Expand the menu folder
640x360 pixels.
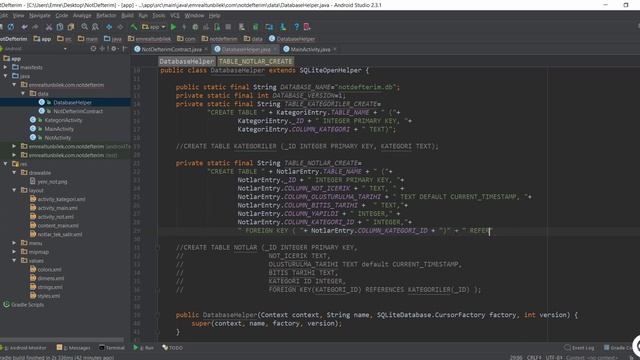(x=14, y=243)
